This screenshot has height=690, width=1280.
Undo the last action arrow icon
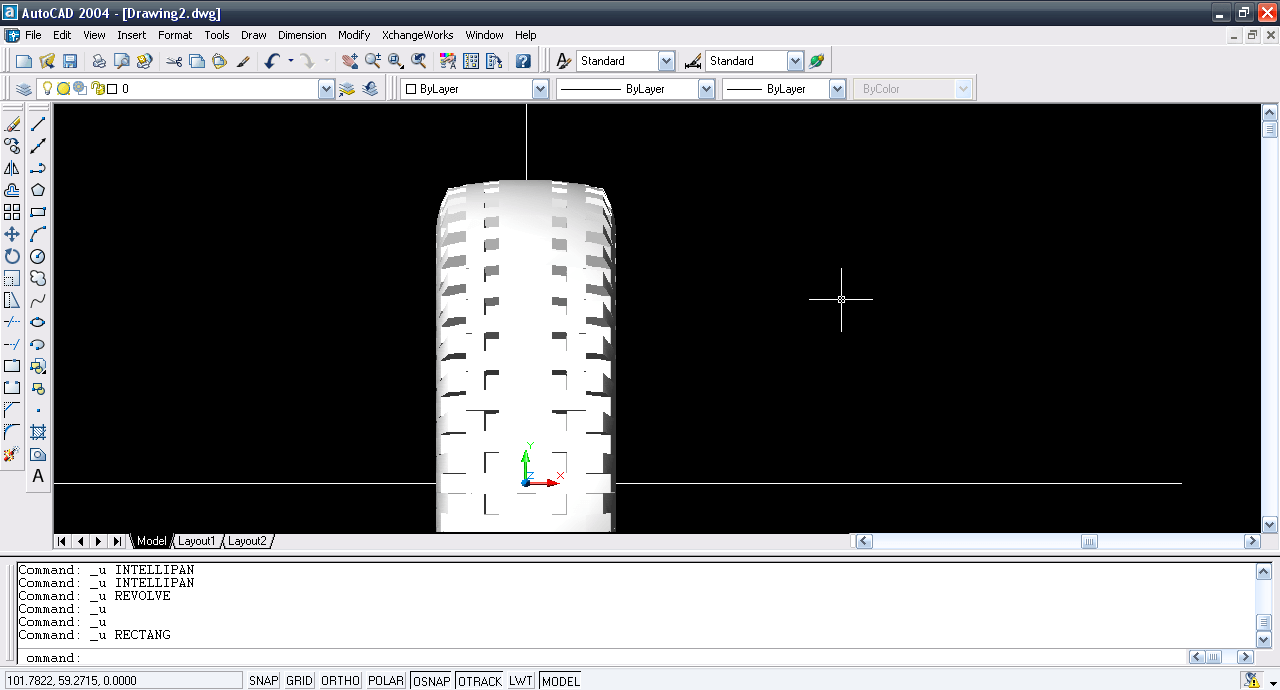click(272, 61)
